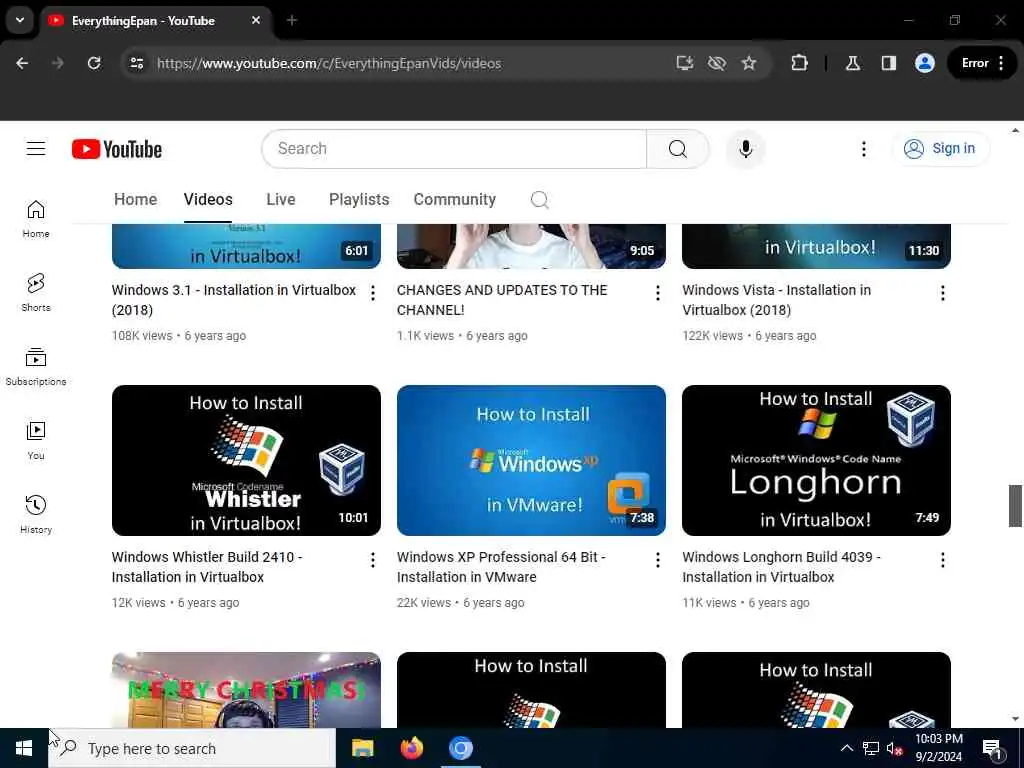Viewport: 1024px width, 768px height.
Task: Open browser extensions puzzle icon
Action: (x=799, y=63)
